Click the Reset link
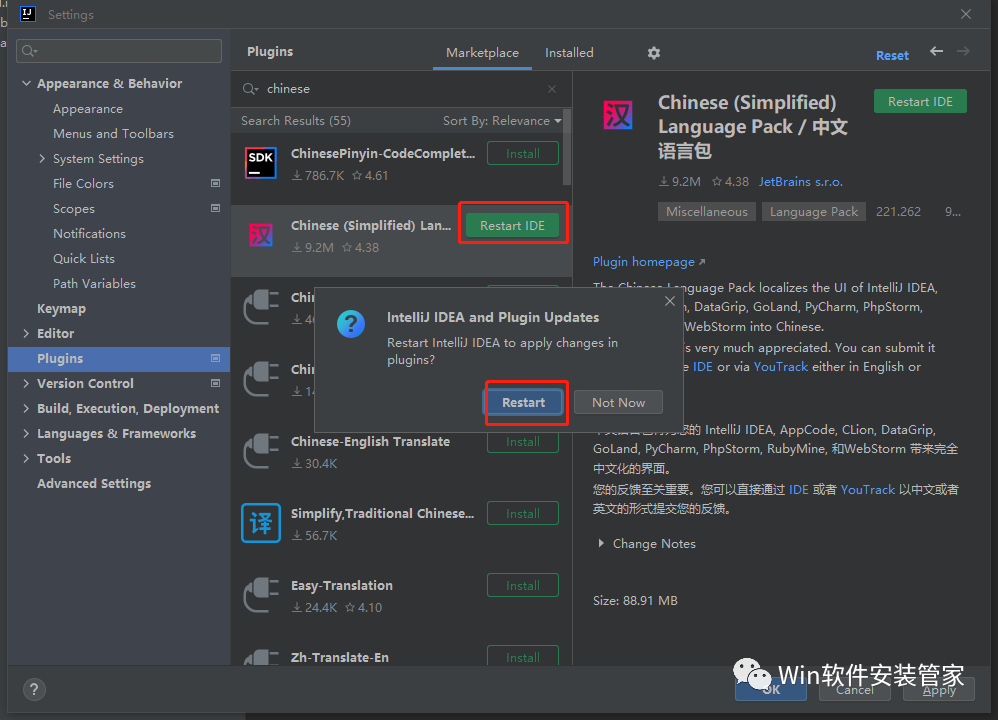The height and width of the screenshot is (720, 998). [x=892, y=55]
